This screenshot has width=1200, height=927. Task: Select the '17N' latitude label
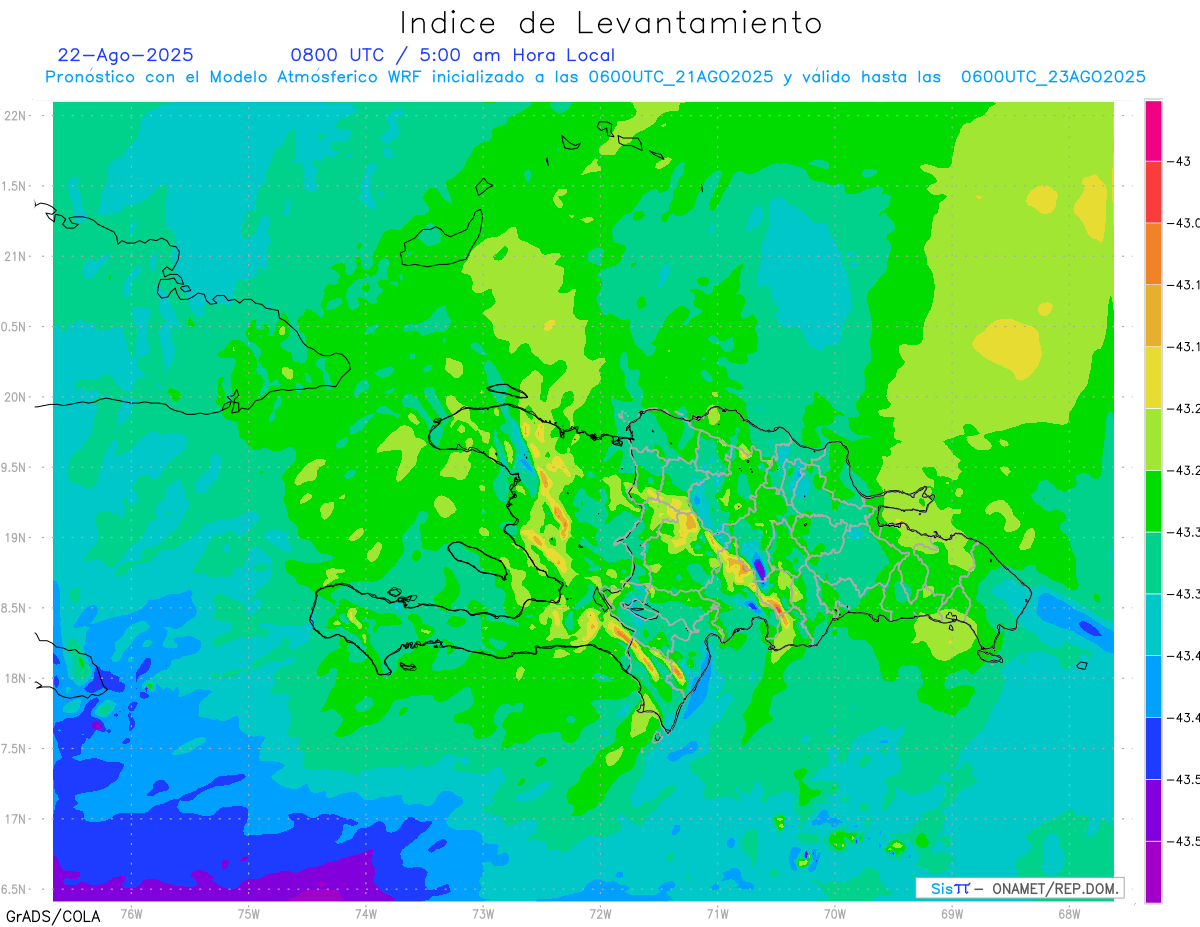pyautogui.click(x=15, y=819)
